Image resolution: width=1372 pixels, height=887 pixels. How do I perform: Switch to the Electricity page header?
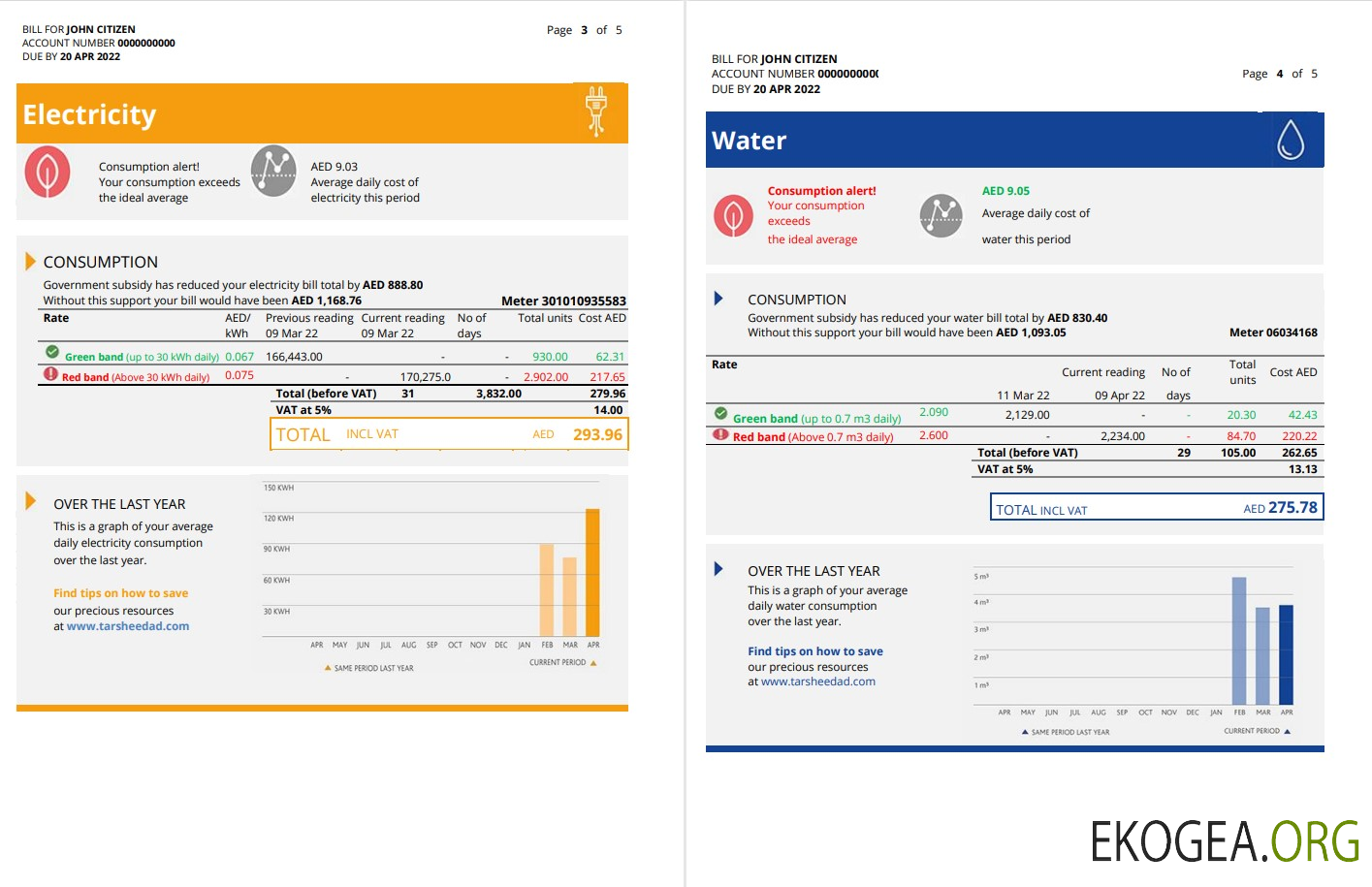(88, 114)
